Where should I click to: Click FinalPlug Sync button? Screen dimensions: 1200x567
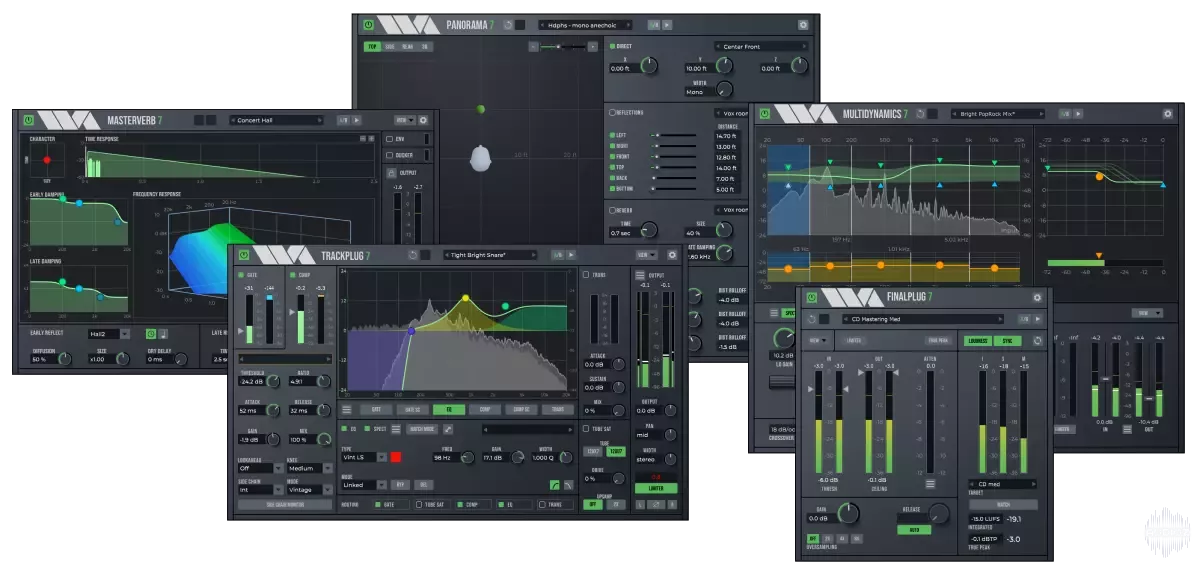(1008, 340)
